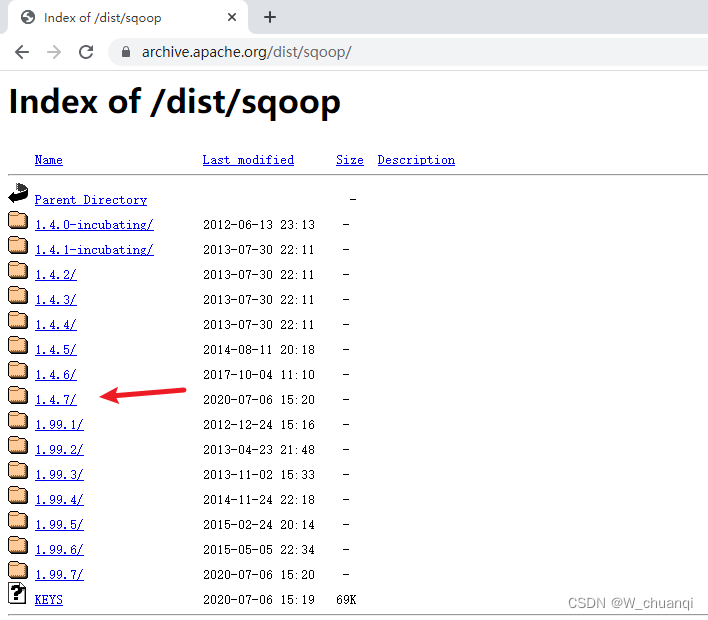Click the 69K size value

tap(346, 600)
